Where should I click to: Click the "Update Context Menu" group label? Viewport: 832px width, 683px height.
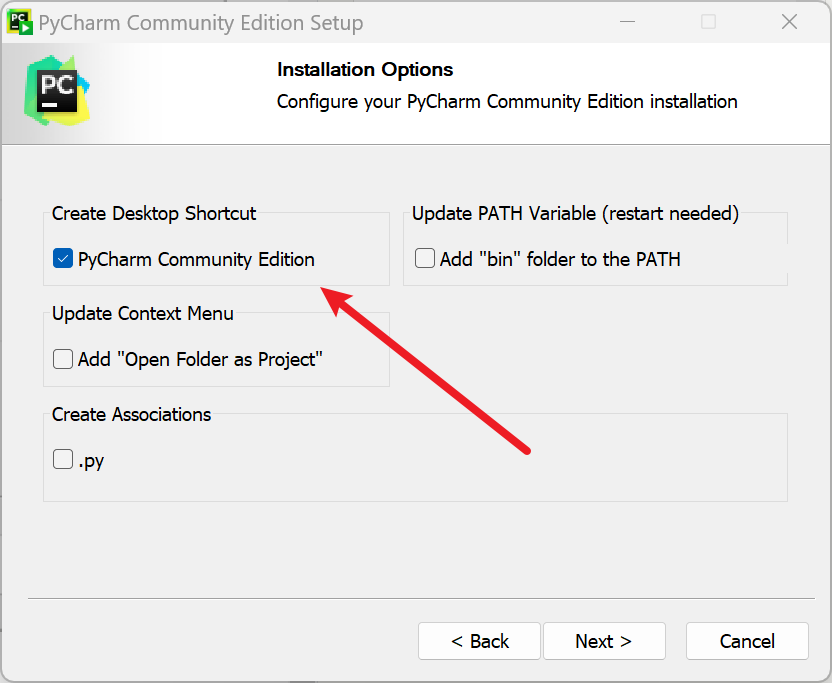pyautogui.click(x=143, y=313)
